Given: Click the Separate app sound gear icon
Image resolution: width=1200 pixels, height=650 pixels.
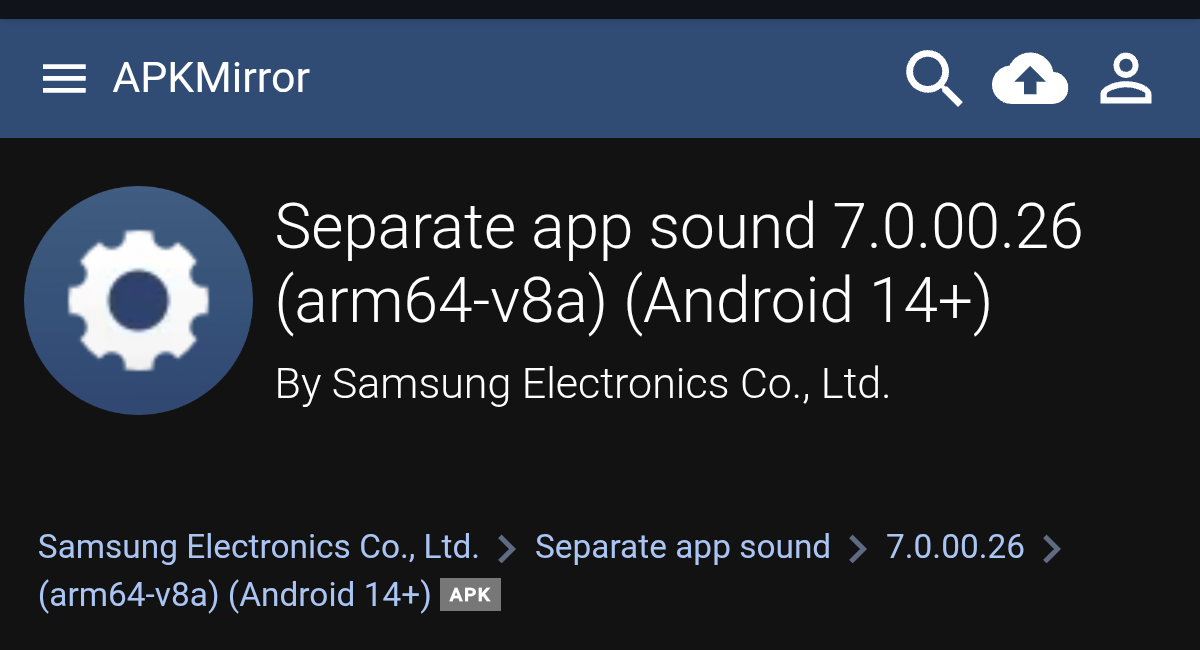Looking at the screenshot, I should click(x=138, y=299).
